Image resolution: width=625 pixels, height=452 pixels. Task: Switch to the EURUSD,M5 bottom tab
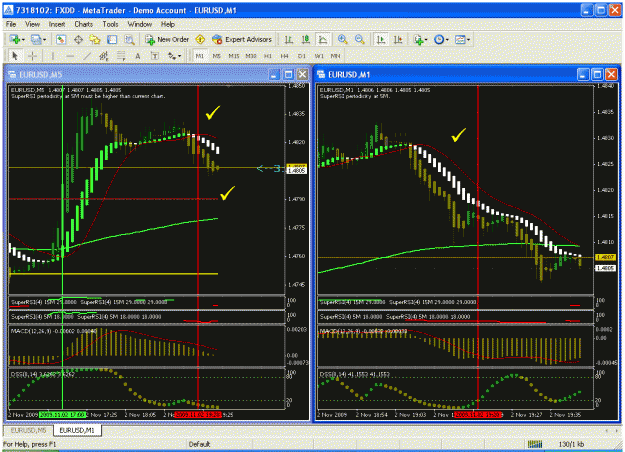point(28,430)
